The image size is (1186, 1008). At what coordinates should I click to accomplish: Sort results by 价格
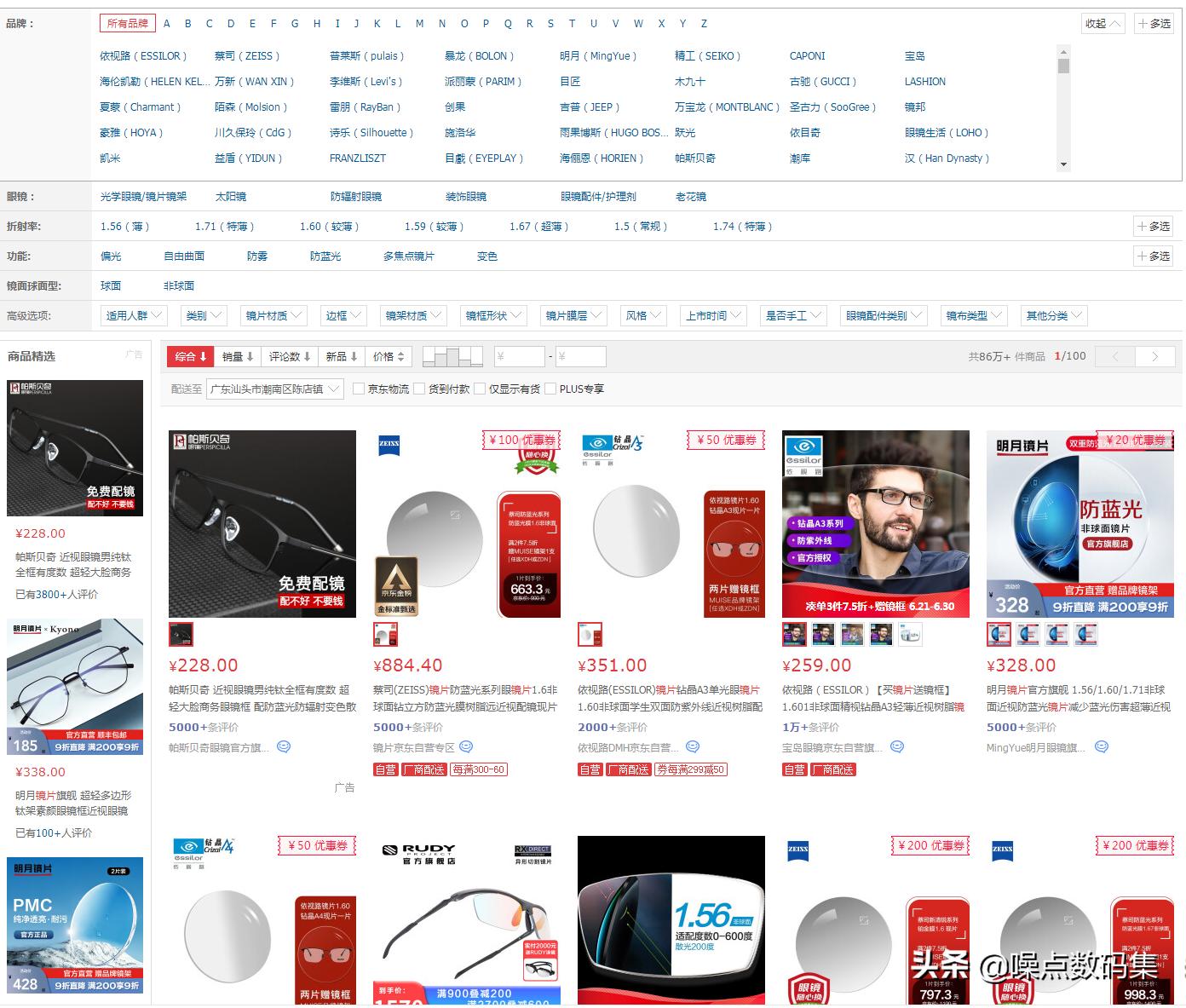[x=389, y=357]
